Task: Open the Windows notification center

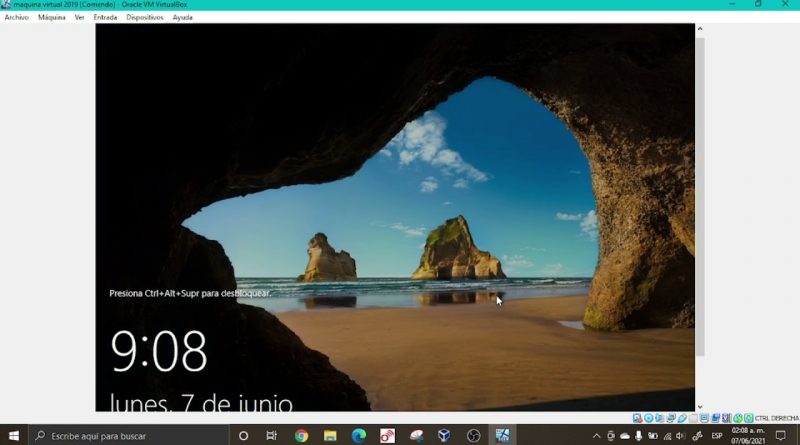Action: click(781, 436)
